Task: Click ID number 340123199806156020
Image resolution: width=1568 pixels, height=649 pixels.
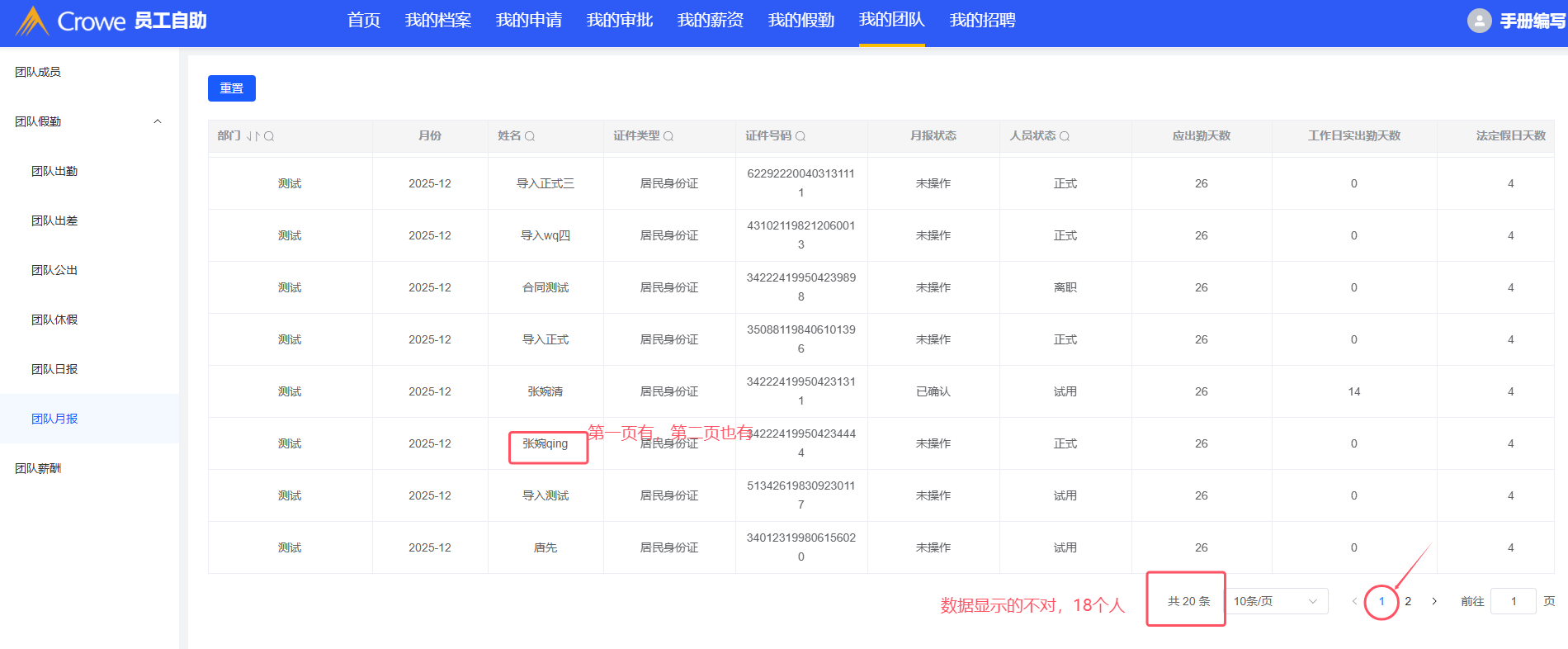Action: (801, 547)
